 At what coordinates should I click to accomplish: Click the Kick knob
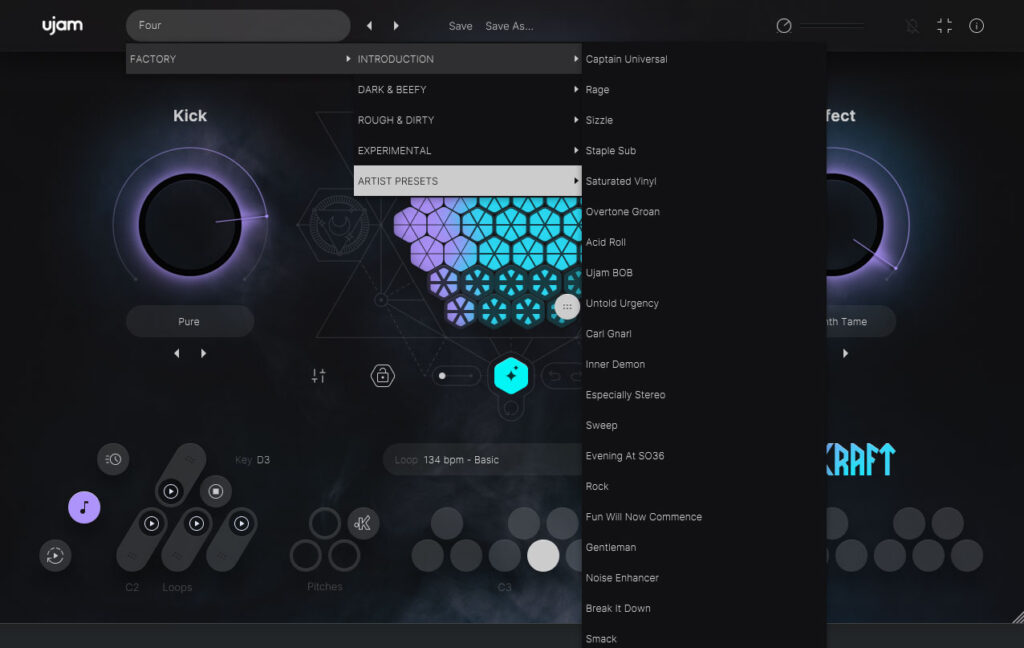tap(190, 225)
